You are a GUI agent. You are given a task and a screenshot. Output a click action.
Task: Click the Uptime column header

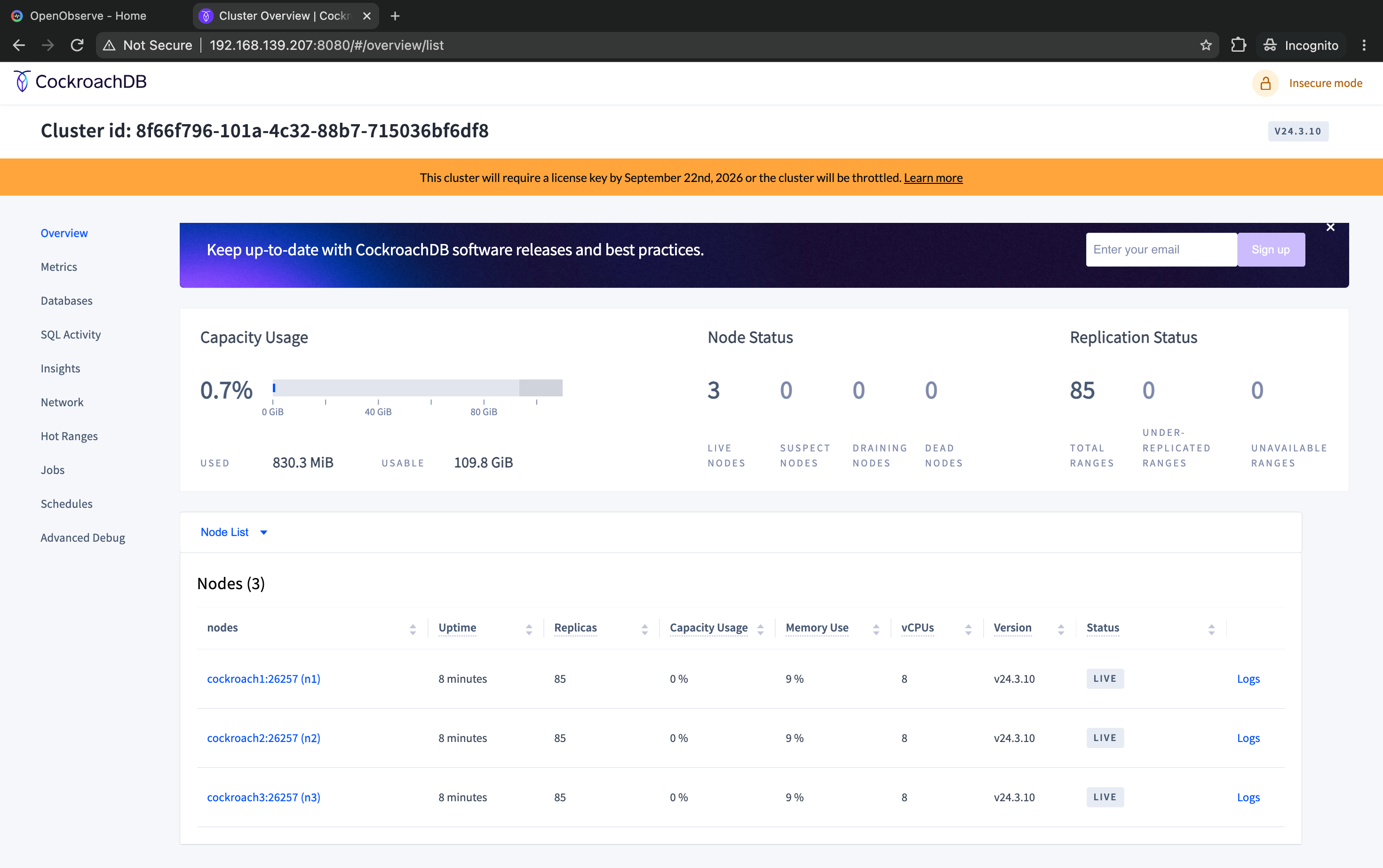click(457, 627)
